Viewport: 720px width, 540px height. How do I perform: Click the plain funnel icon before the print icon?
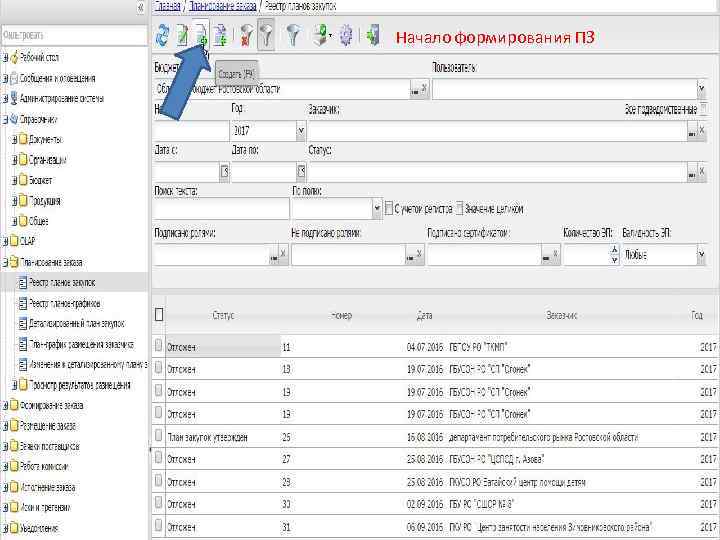coord(293,35)
